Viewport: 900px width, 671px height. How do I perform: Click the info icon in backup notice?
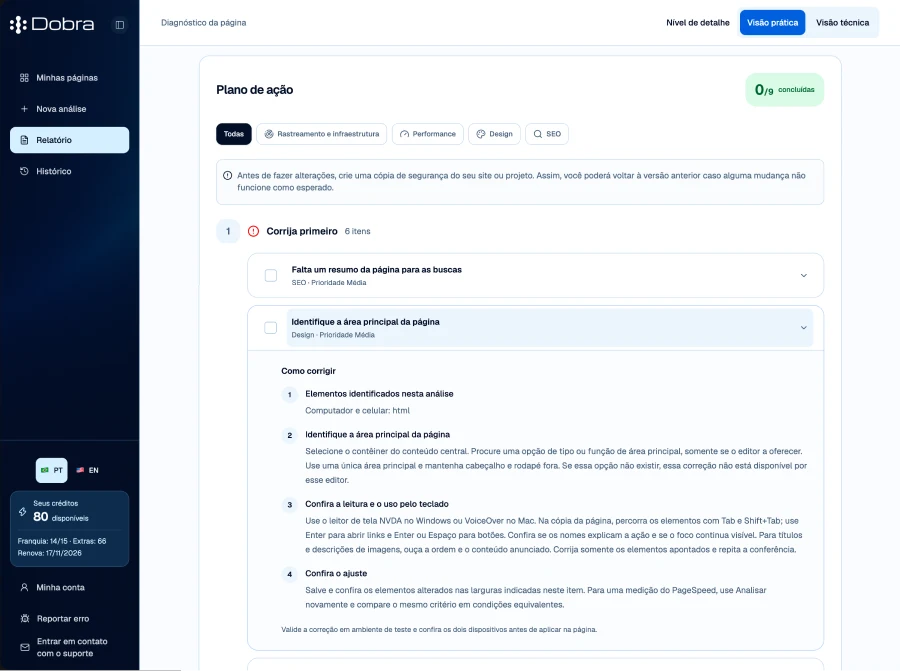click(227, 176)
